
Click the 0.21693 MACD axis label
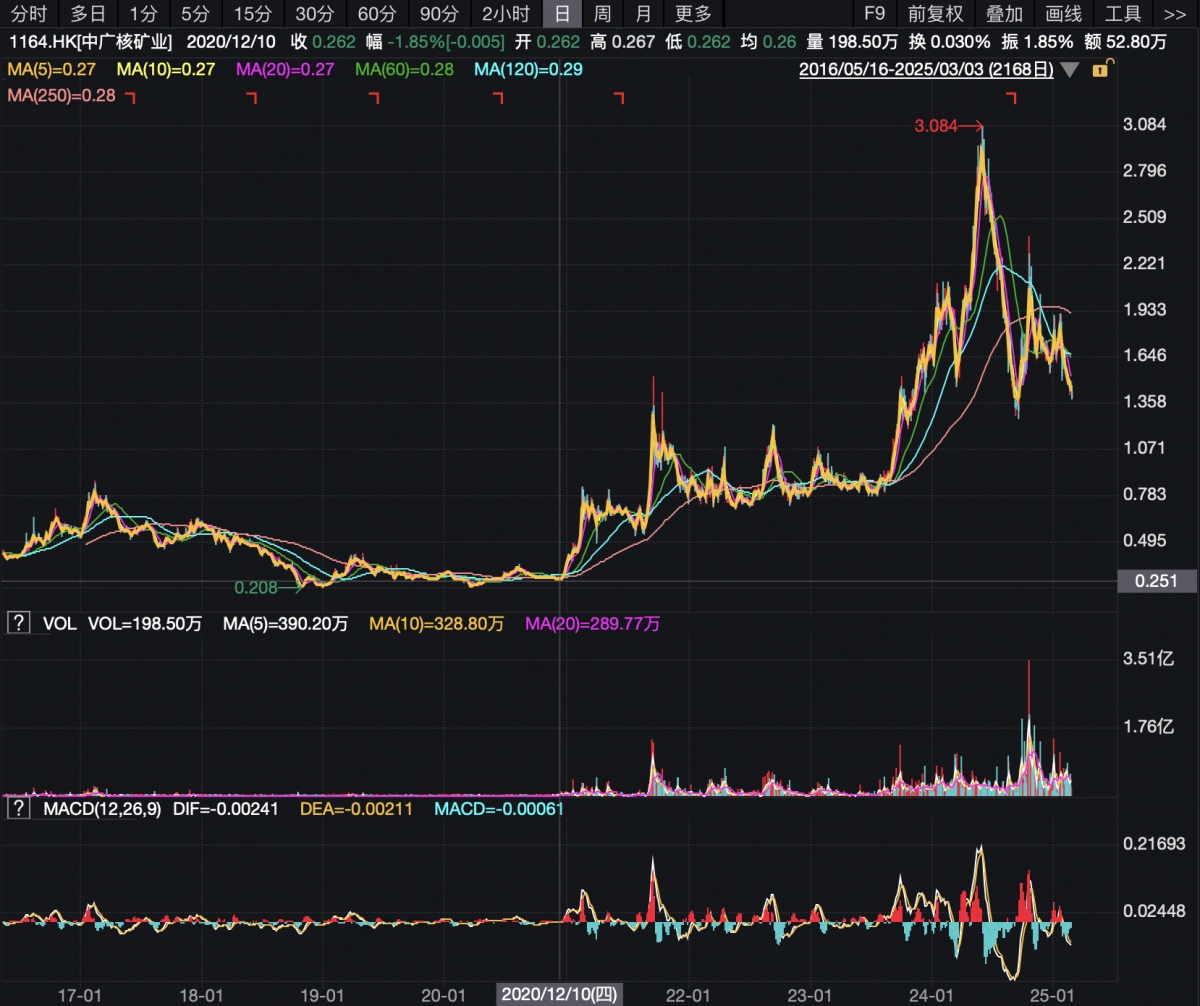coord(1152,845)
